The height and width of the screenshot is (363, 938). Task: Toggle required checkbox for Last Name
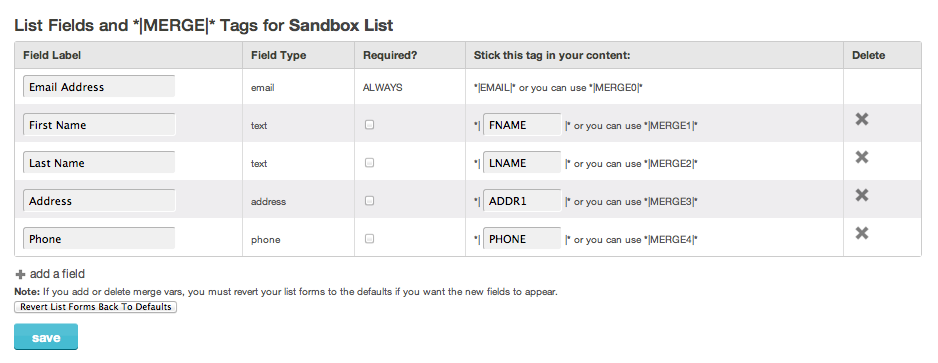(x=370, y=163)
